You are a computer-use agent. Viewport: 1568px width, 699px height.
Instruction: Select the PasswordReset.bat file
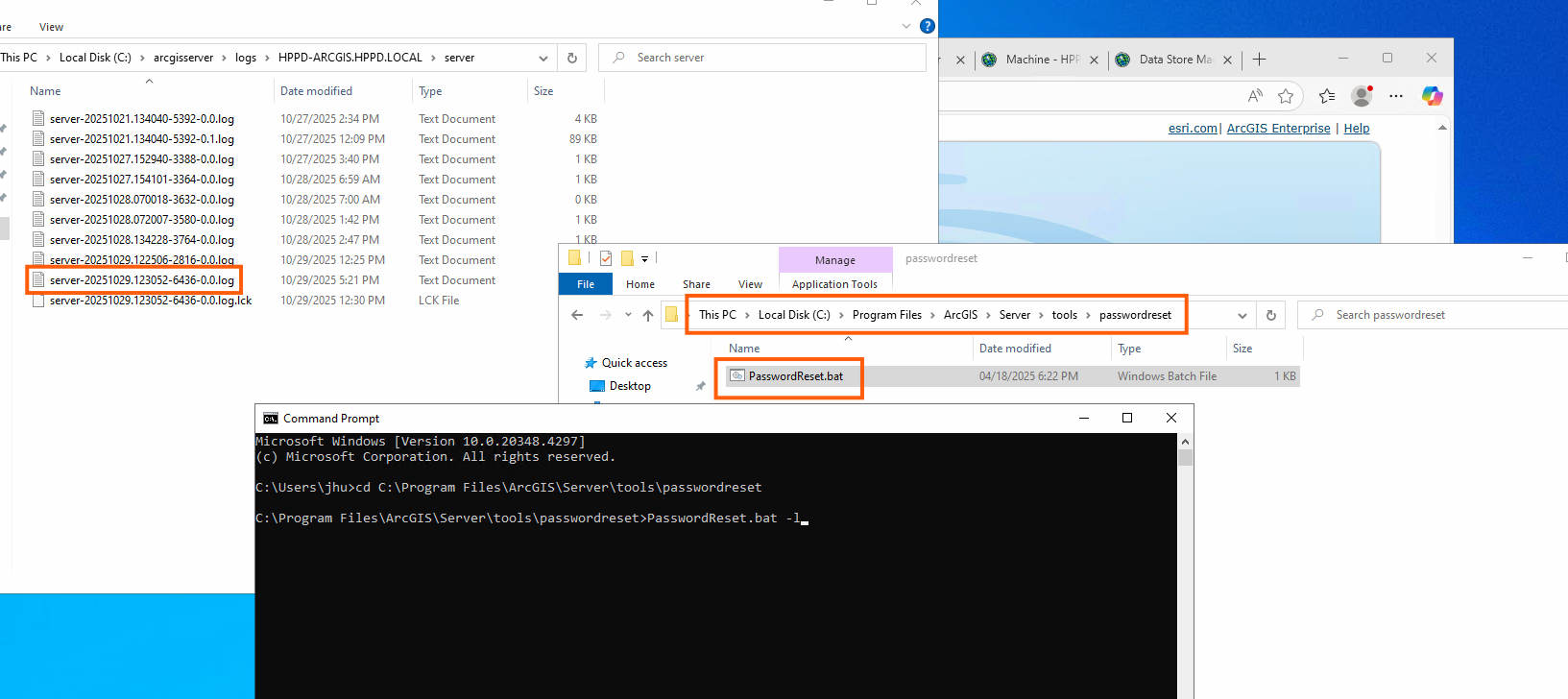click(x=795, y=376)
